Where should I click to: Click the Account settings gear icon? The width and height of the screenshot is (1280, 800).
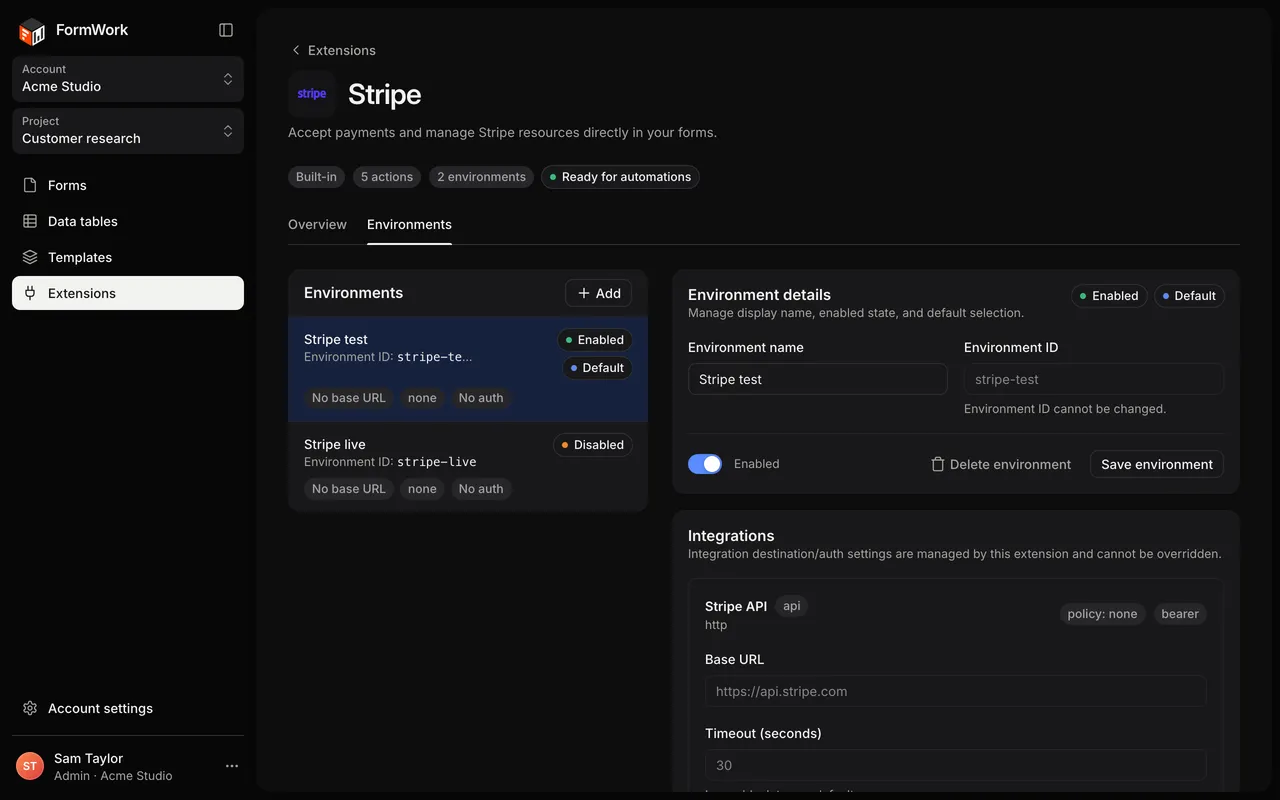coord(30,708)
